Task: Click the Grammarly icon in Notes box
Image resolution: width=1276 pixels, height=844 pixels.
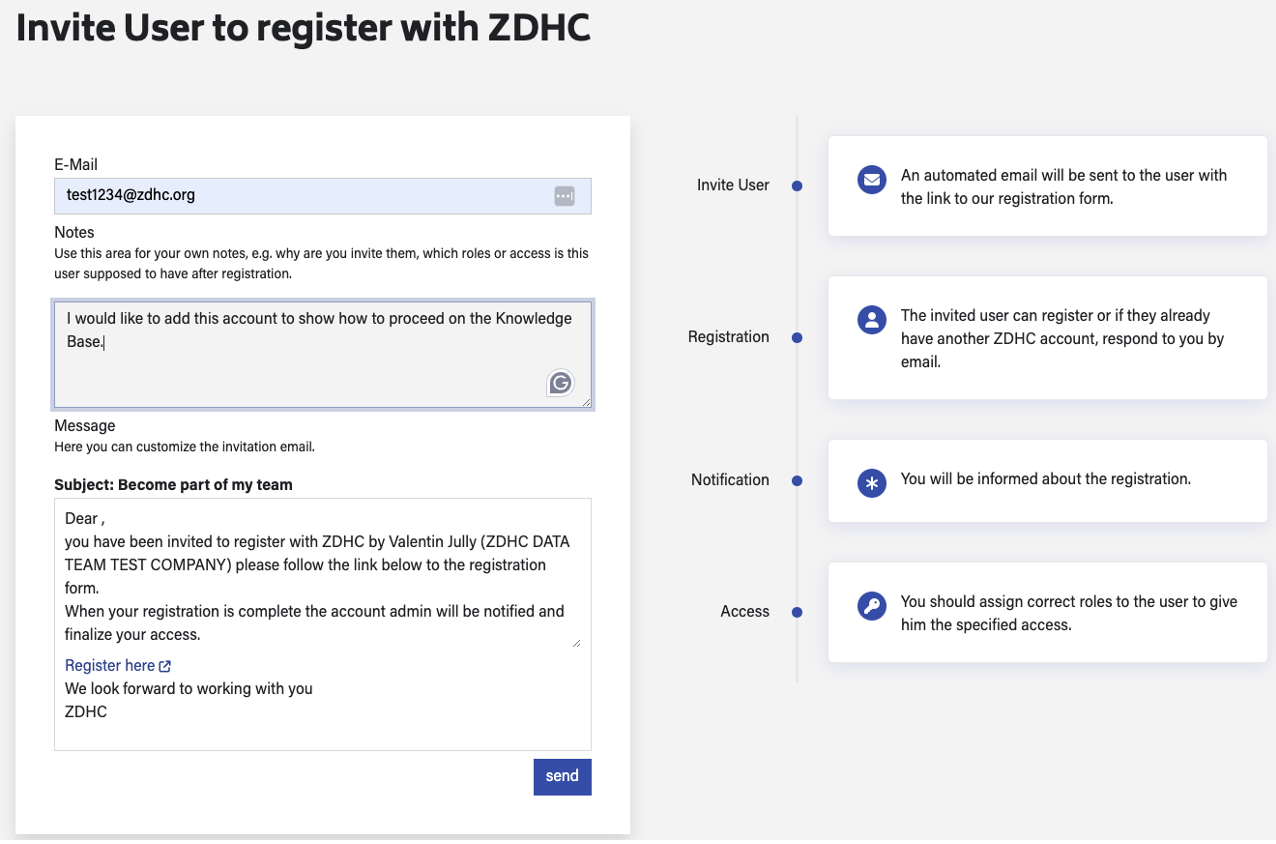Action: click(560, 382)
